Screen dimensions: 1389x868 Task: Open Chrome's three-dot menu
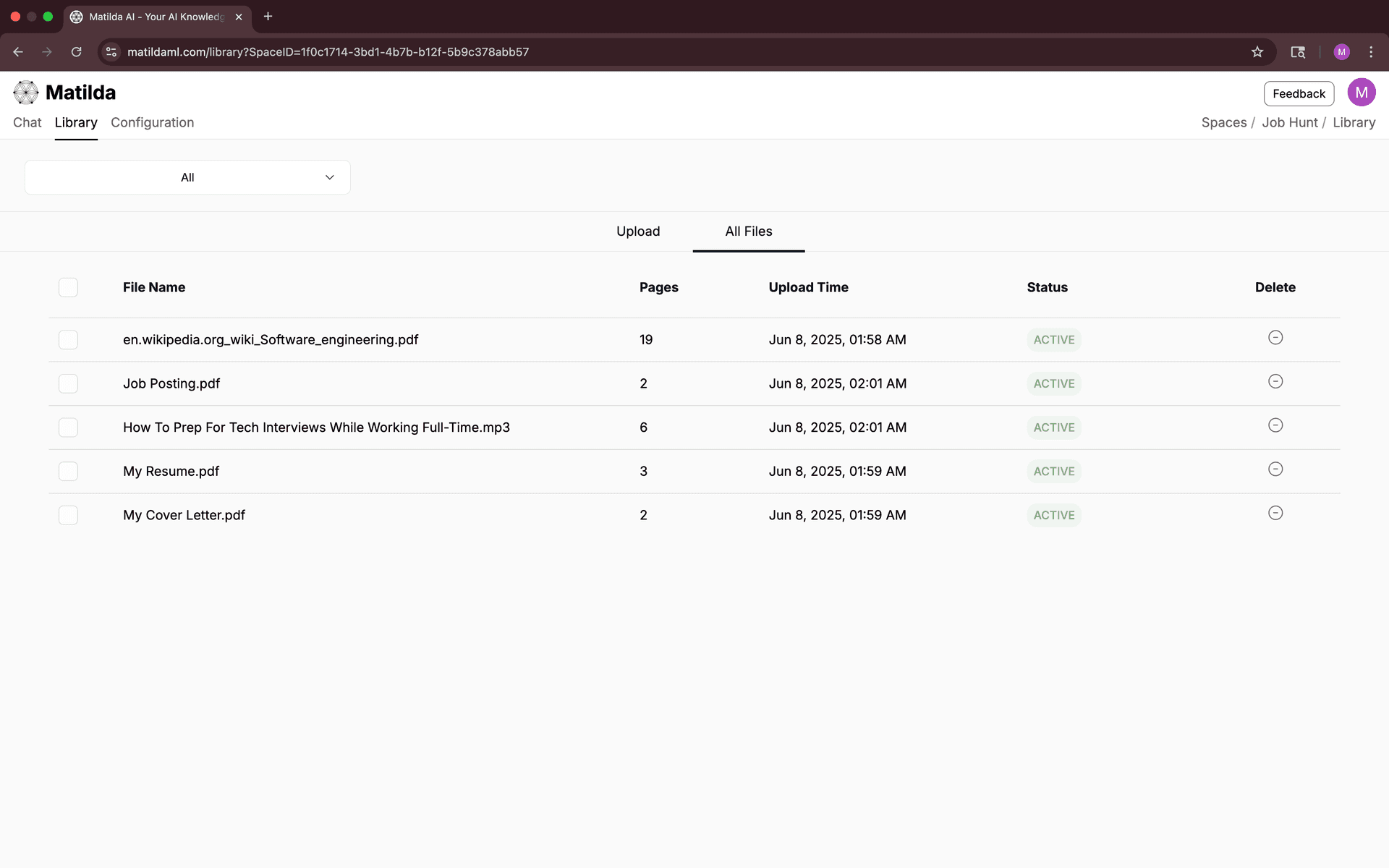[x=1371, y=51]
